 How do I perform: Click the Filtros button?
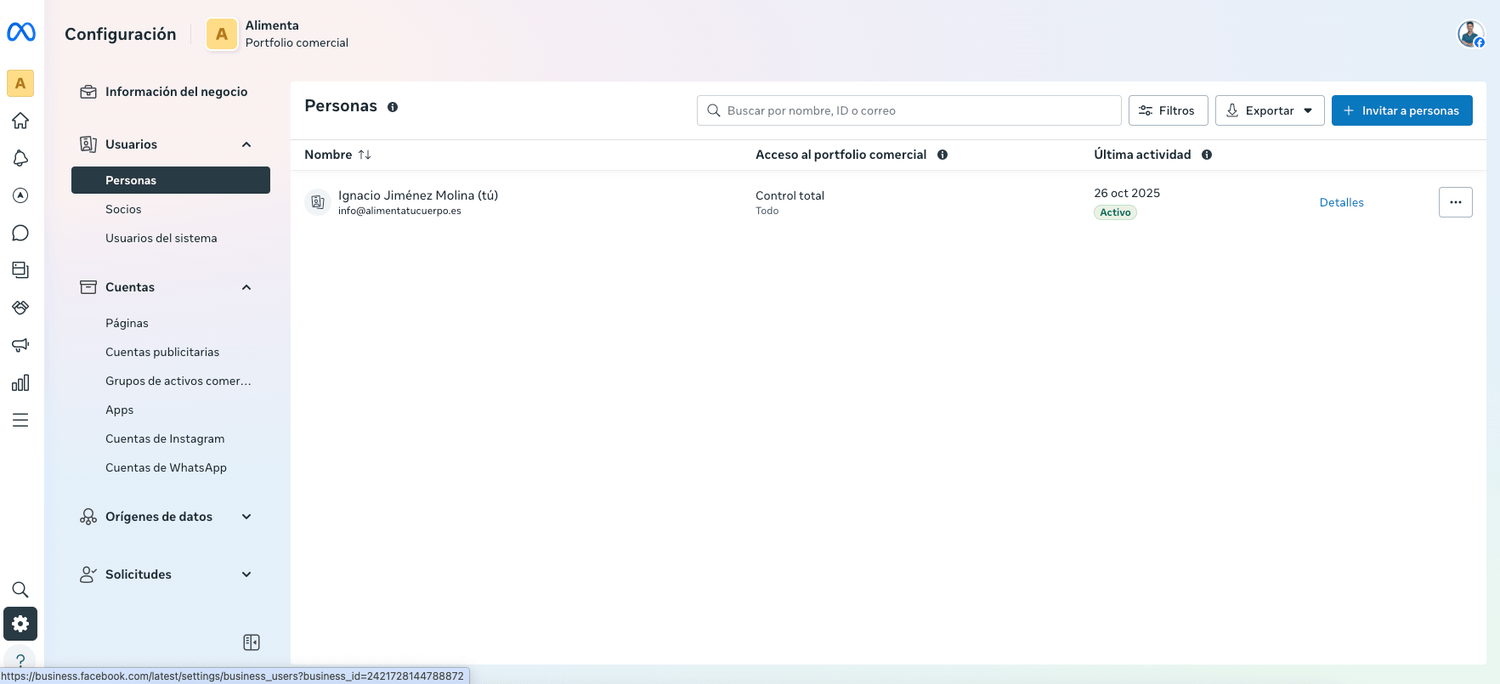[x=1168, y=111]
